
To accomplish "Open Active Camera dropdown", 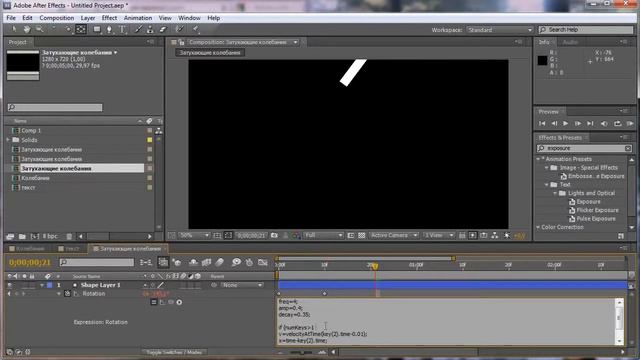I will tap(394, 236).
